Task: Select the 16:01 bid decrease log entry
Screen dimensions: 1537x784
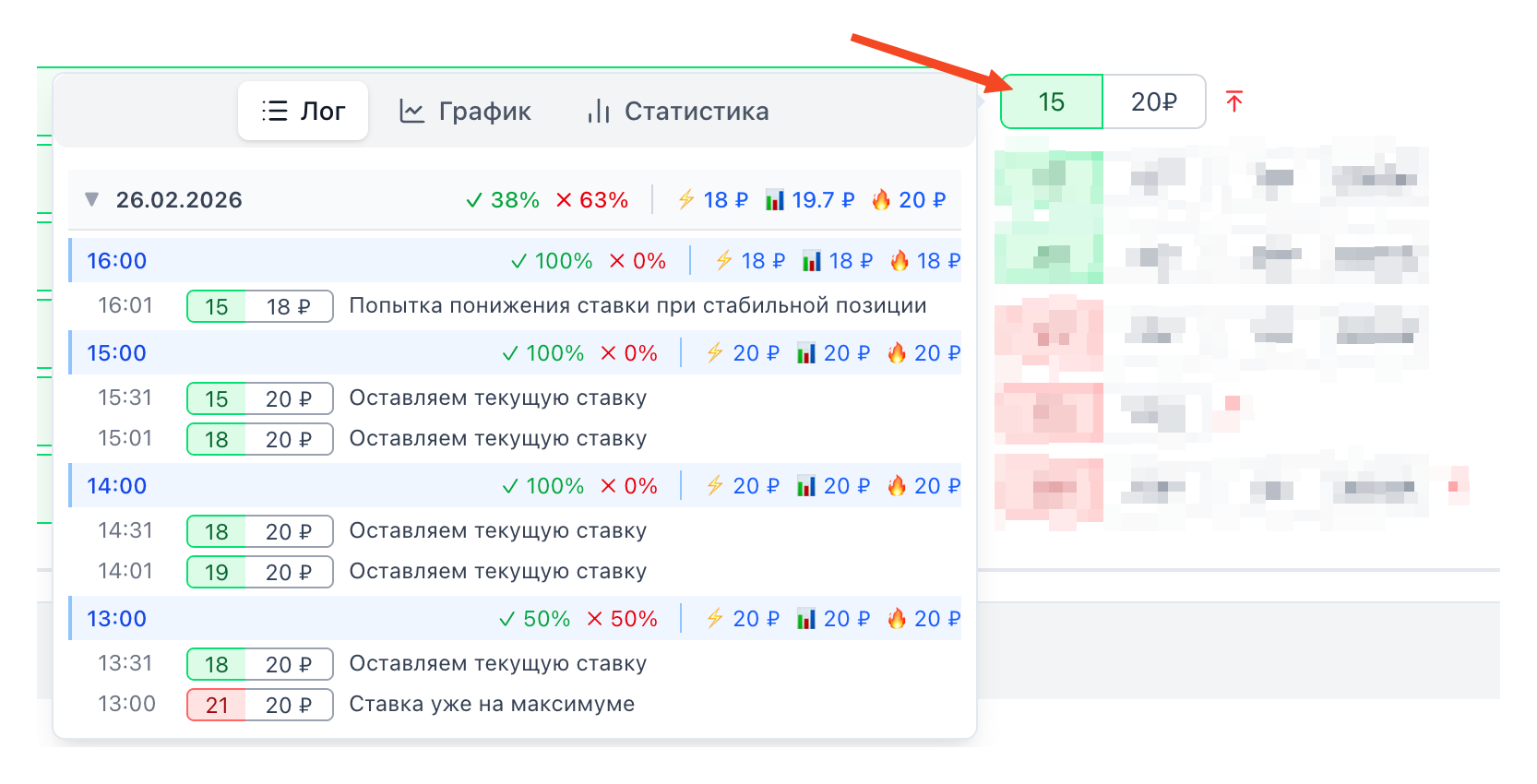Action: [637, 306]
